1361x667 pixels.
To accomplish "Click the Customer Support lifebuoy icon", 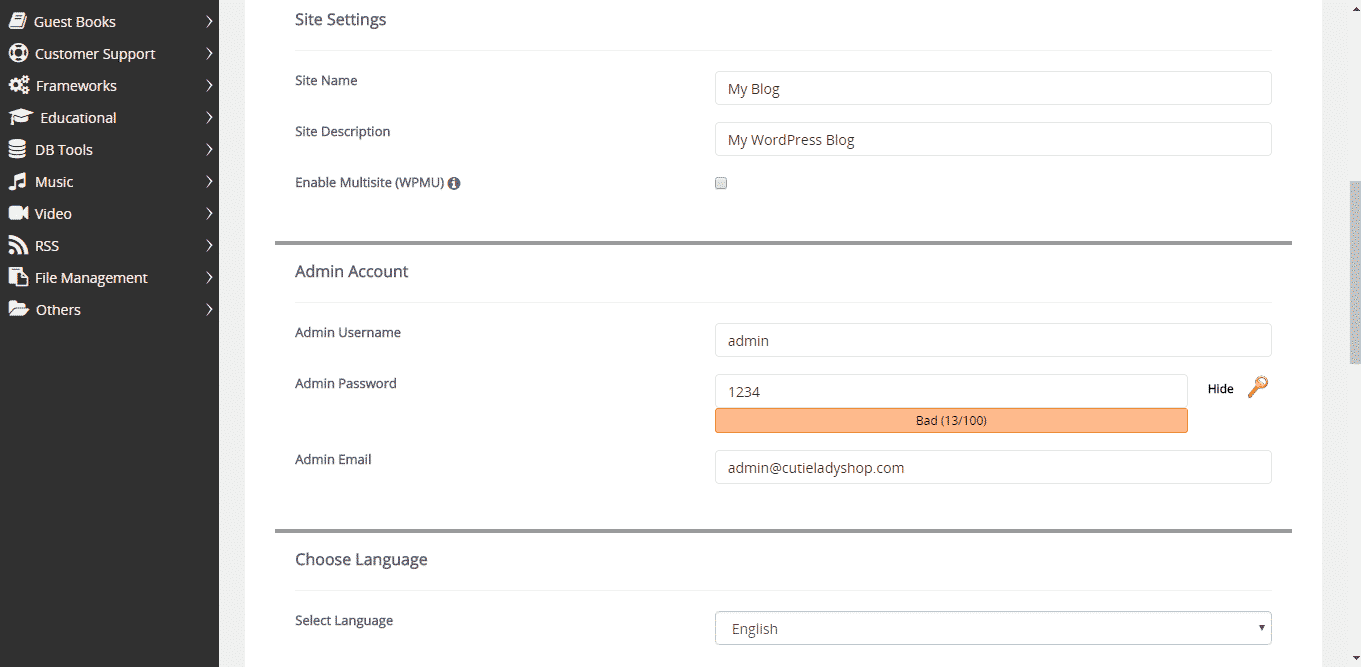I will click(x=17, y=53).
